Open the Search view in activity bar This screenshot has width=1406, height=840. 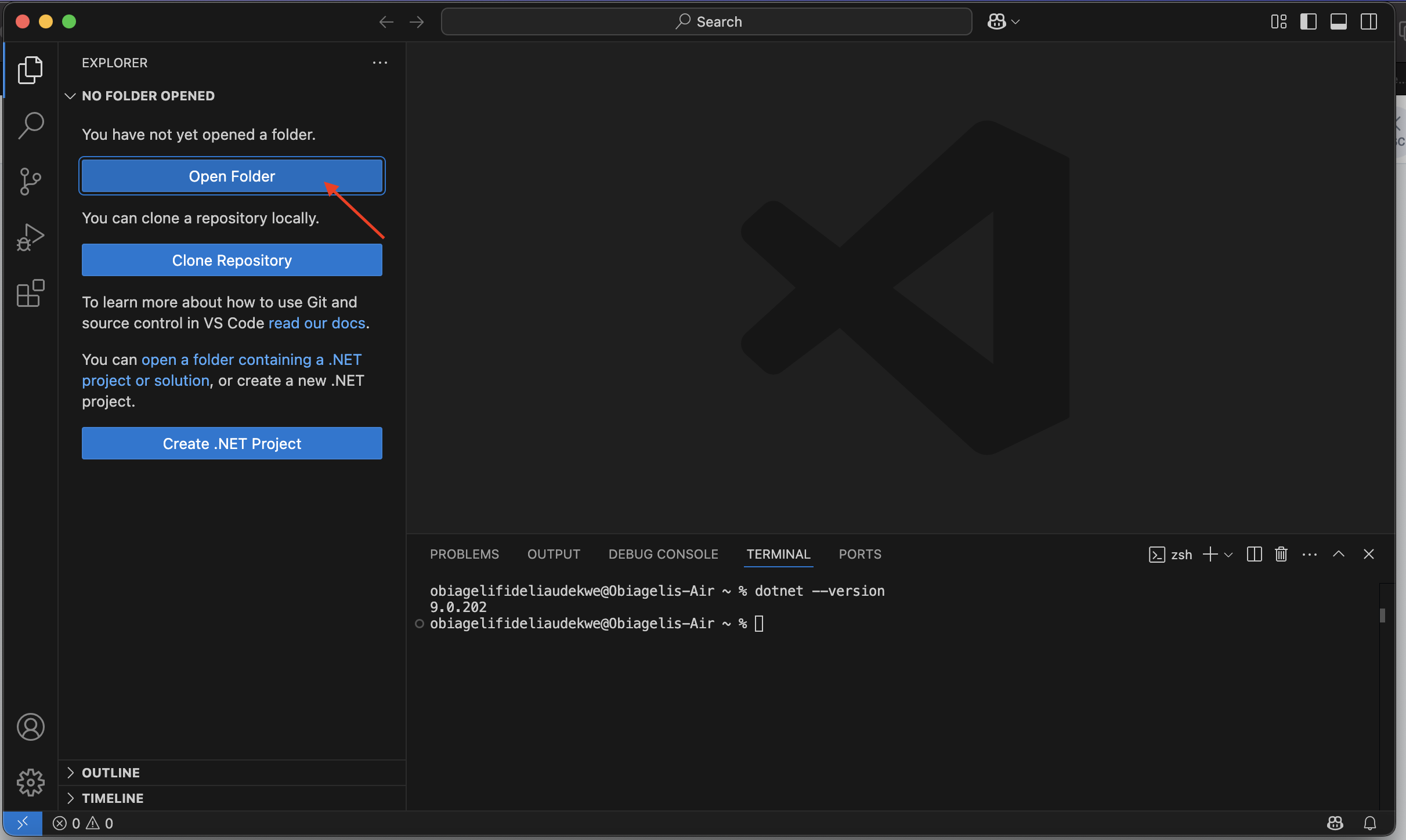tap(30, 125)
